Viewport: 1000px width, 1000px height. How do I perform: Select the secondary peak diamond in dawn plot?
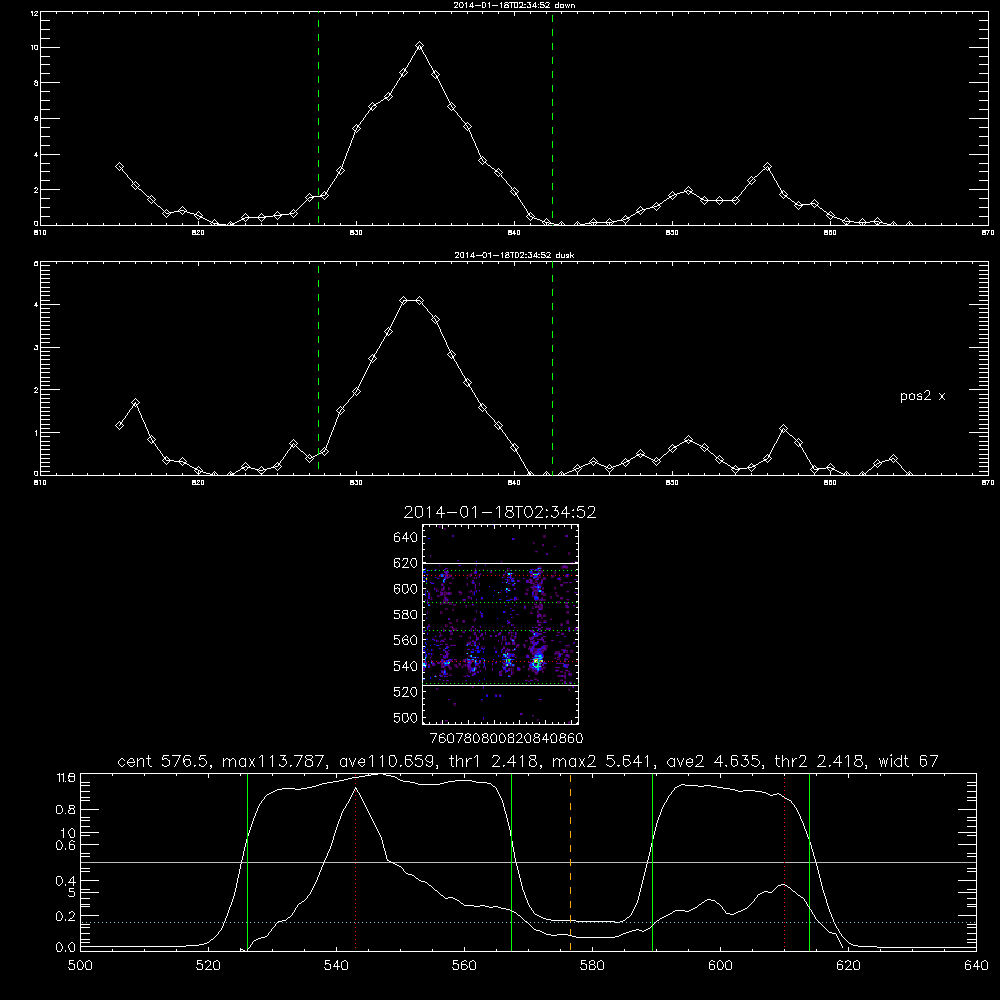[767, 166]
